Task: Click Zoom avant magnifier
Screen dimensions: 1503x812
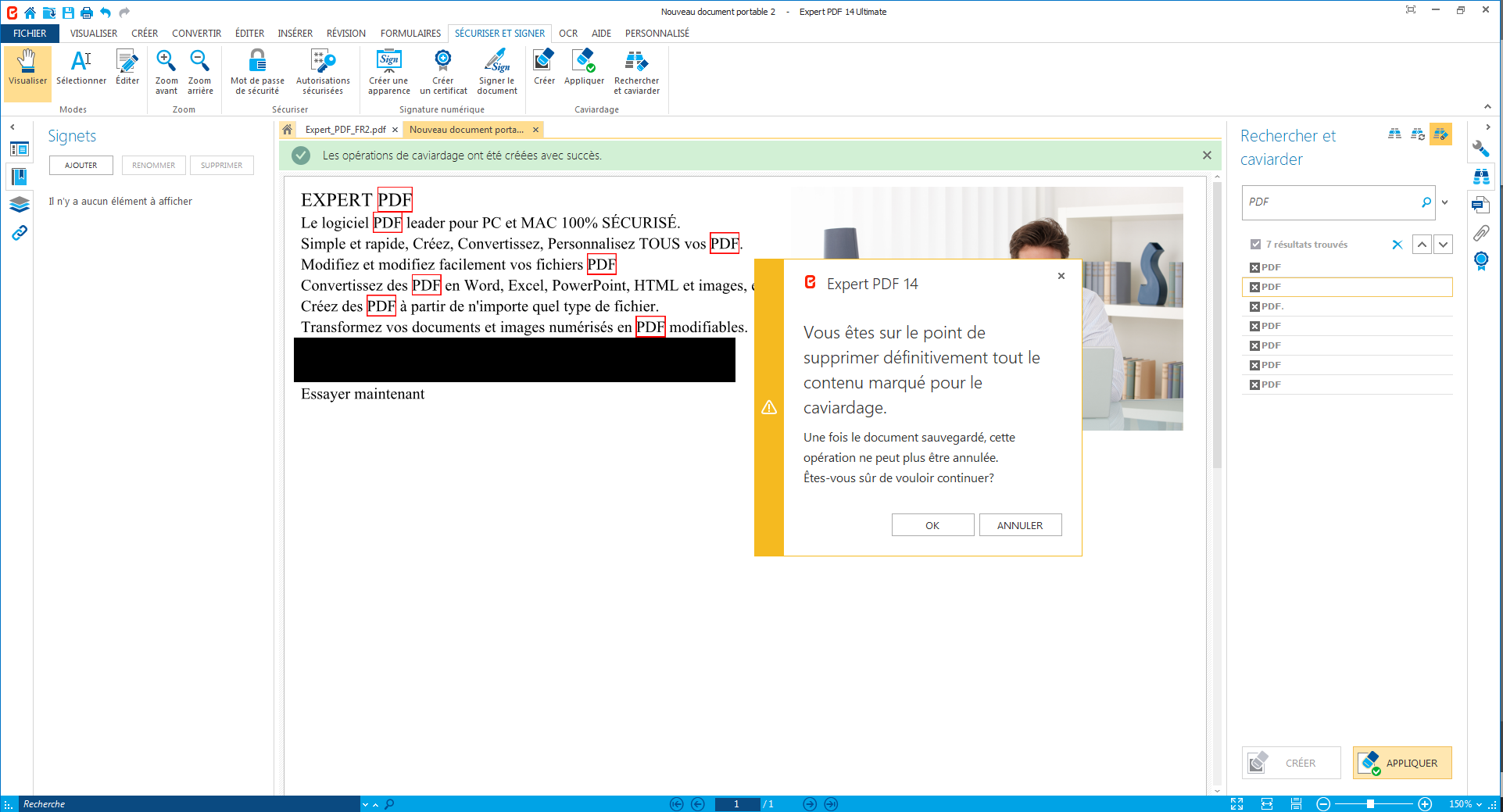Action: 166,72
